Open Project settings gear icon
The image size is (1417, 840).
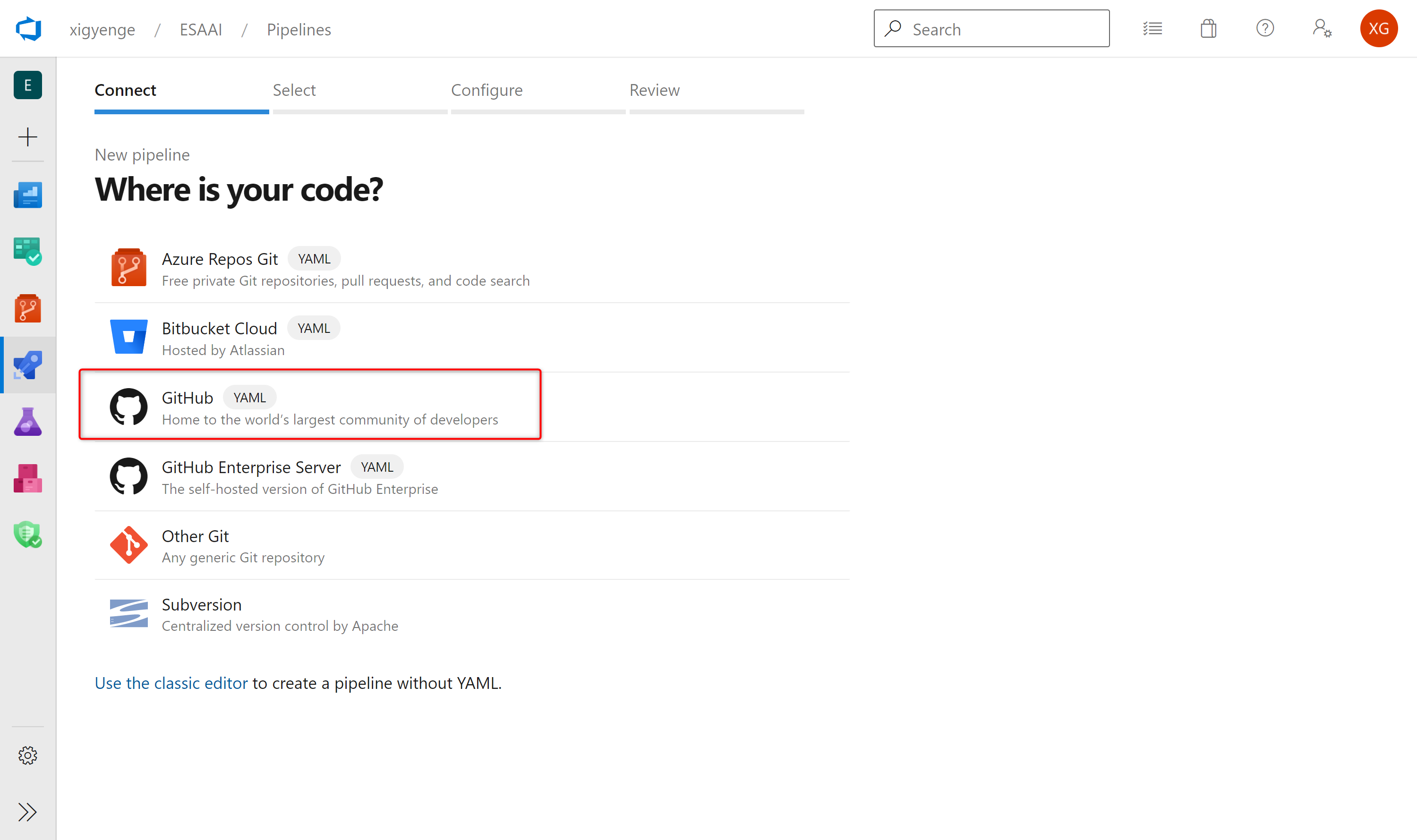pos(27,755)
